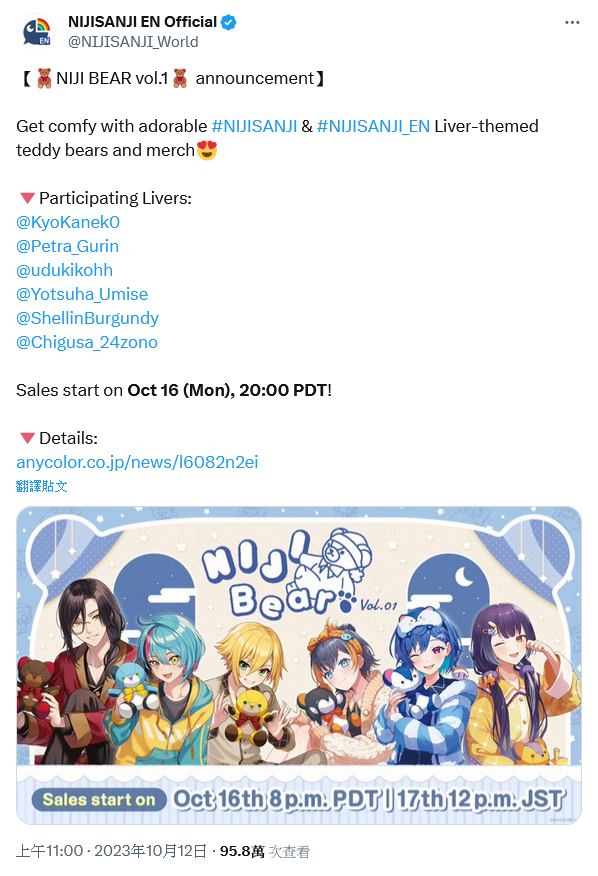Click the blue verified badge icon
The width and height of the screenshot is (598, 876).
(x=229, y=22)
